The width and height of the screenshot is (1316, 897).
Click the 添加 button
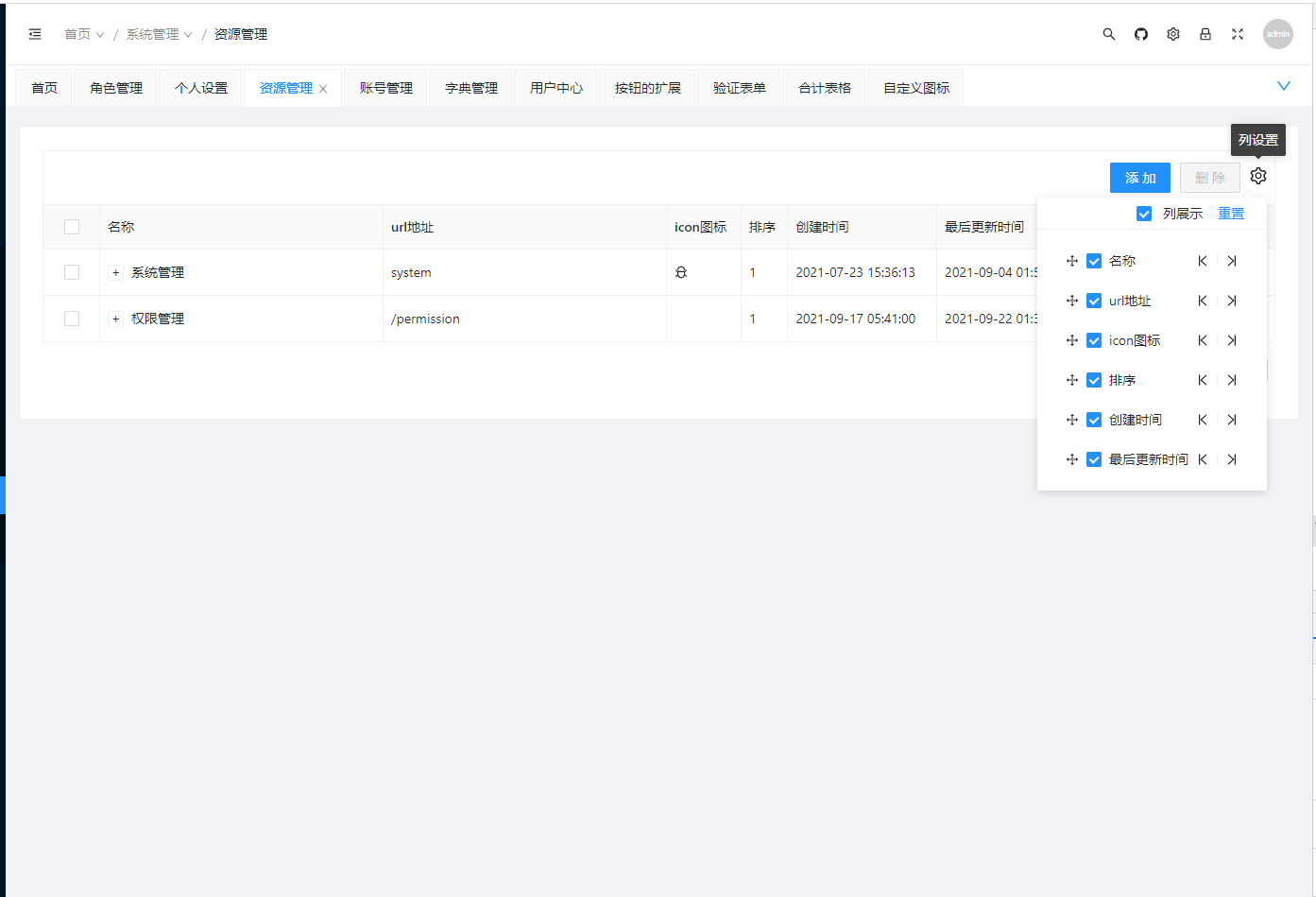[x=1139, y=177]
